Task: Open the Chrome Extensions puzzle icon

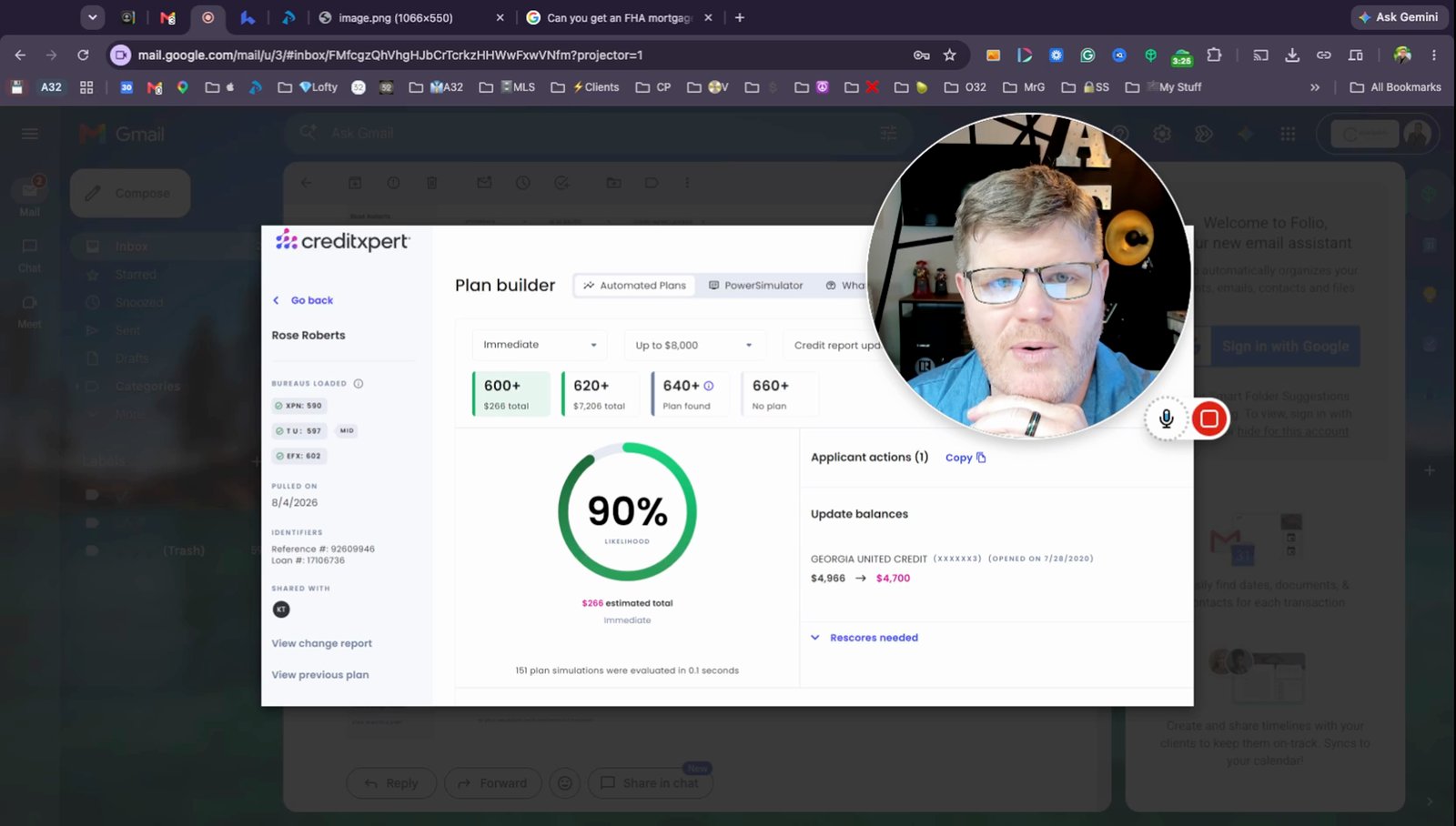Action: click(1214, 55)
